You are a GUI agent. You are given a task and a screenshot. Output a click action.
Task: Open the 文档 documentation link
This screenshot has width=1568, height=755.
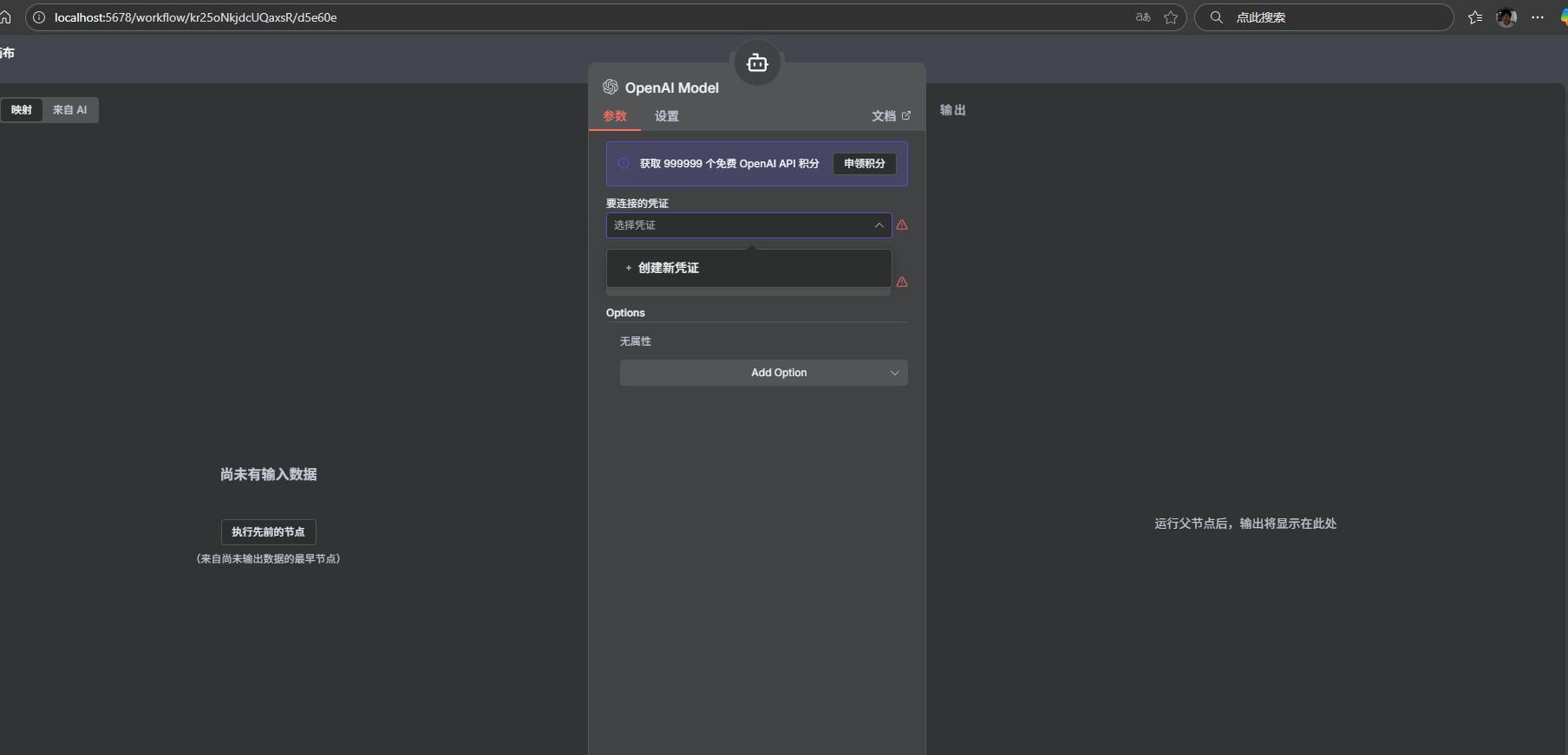(x=892, y=116)
